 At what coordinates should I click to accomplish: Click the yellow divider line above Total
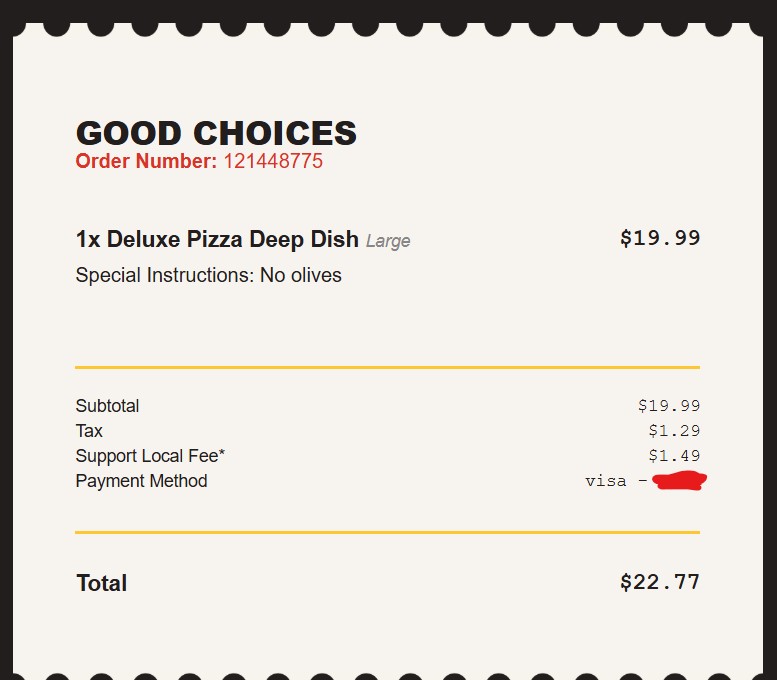pos(387,532)
